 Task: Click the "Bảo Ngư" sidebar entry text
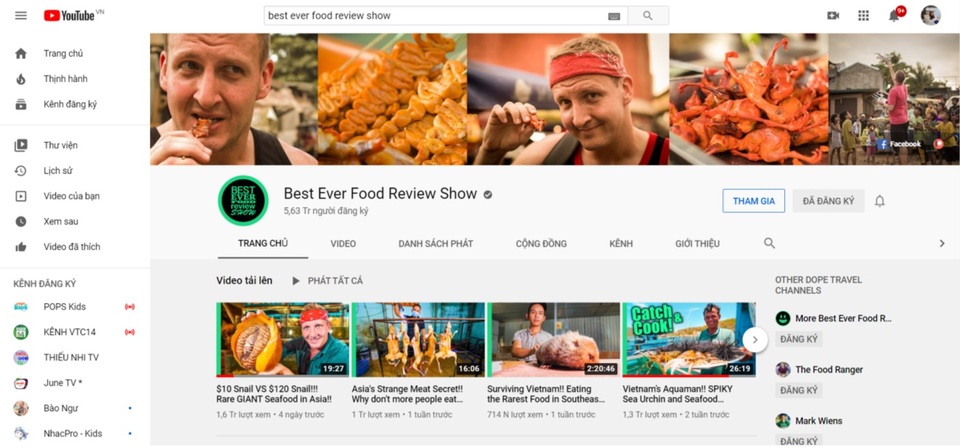61,408
